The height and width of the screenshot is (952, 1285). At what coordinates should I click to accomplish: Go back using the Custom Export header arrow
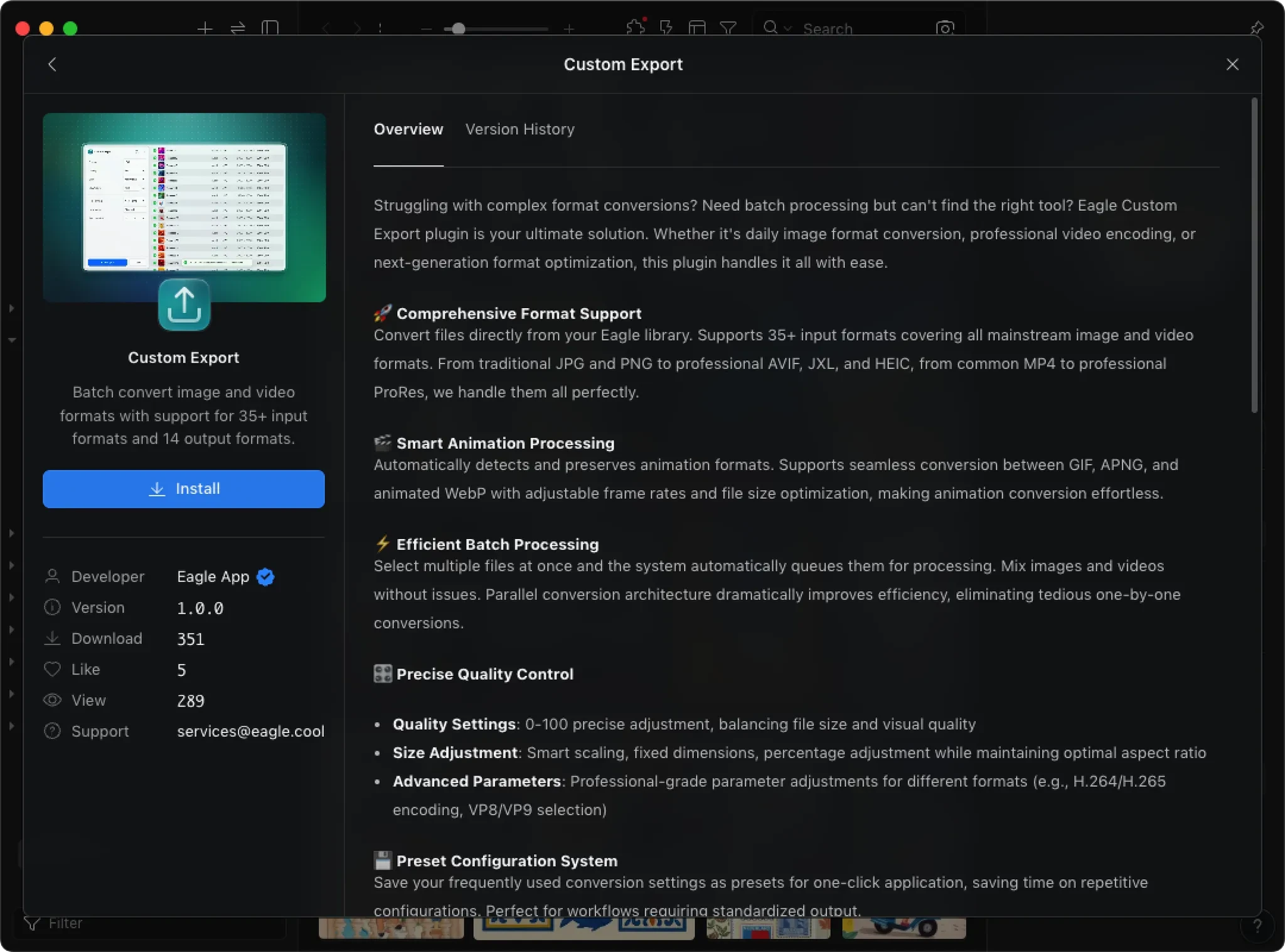[52, 64]
